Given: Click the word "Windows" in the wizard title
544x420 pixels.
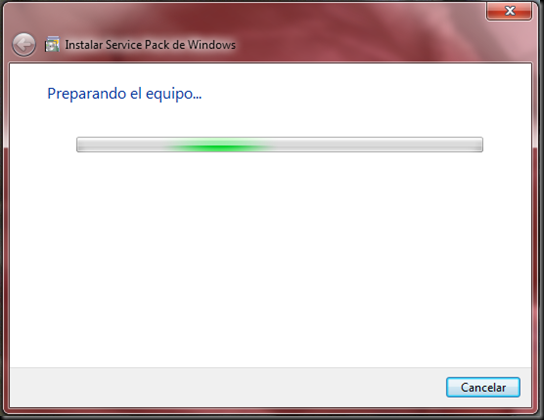Looking at the screenshot, I should (x=212, y=45).
